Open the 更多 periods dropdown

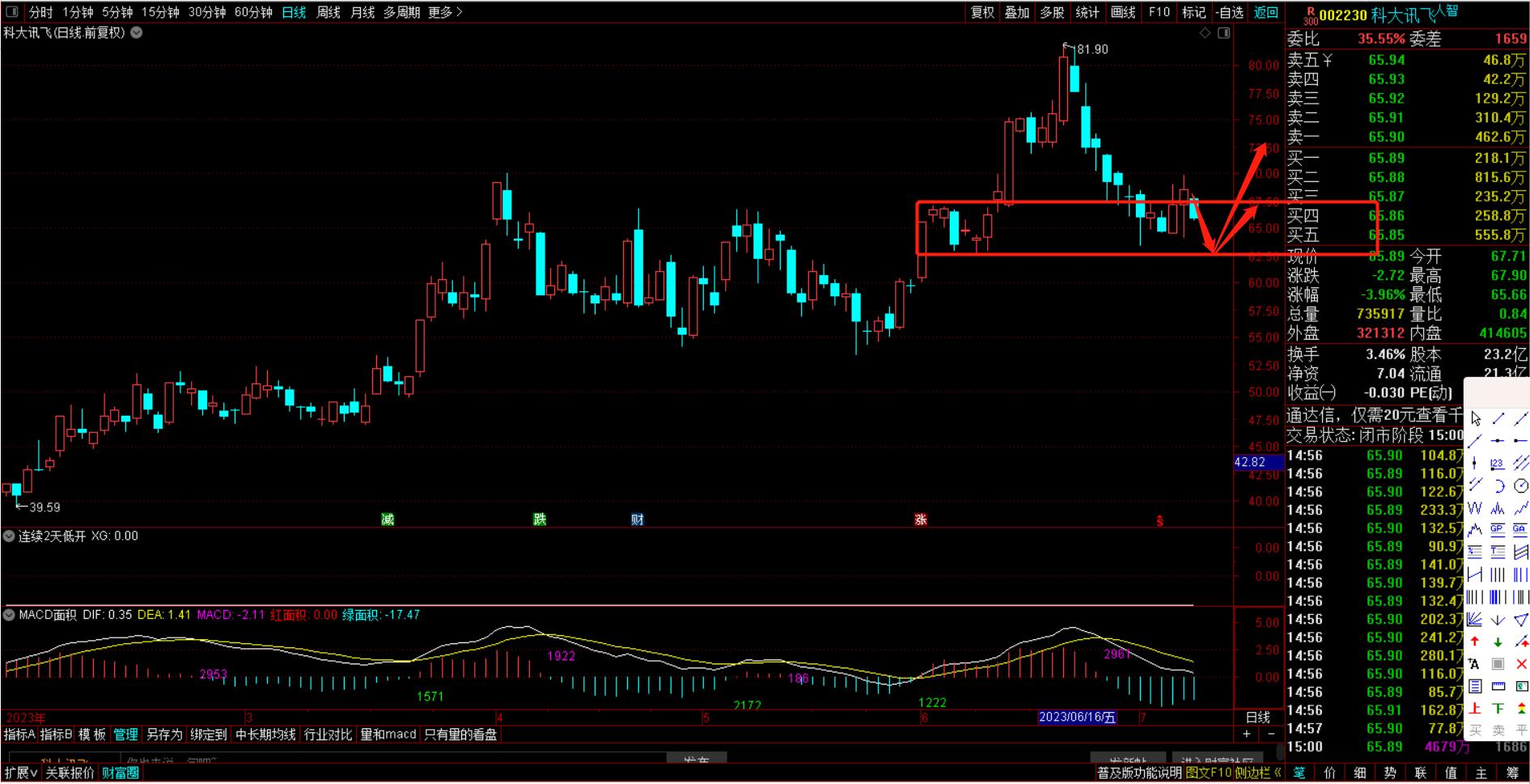445,12
